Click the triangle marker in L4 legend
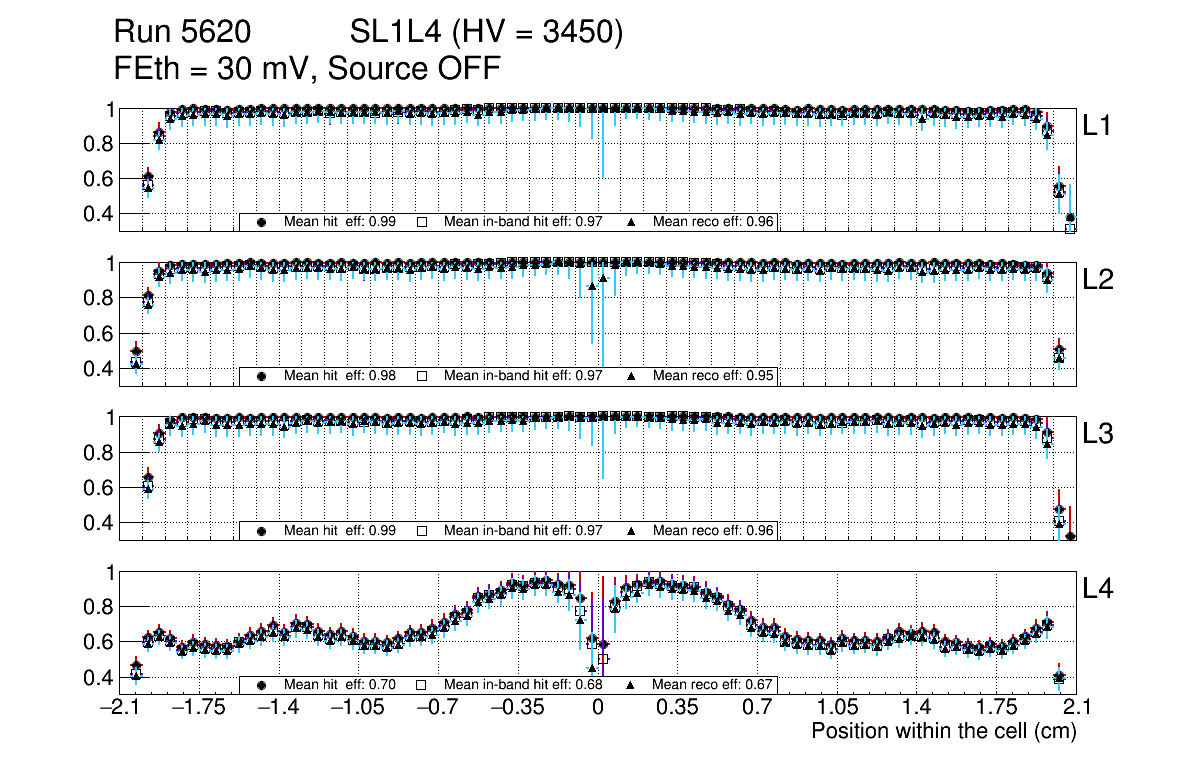Image resolution: width=1196 pixels, height=772 pixels. click(x=632, y=685)
